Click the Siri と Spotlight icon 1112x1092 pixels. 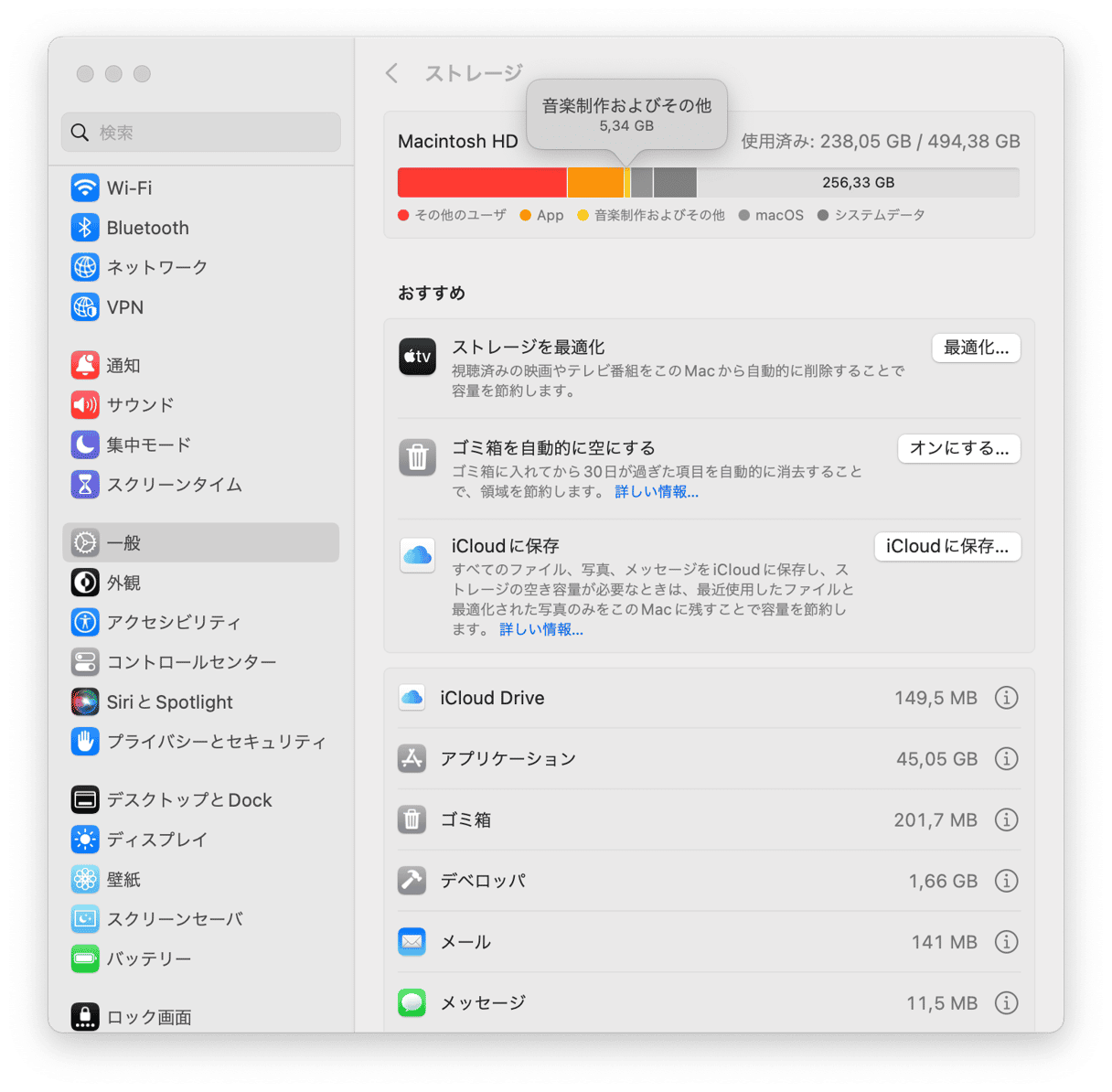click(85, 701)
